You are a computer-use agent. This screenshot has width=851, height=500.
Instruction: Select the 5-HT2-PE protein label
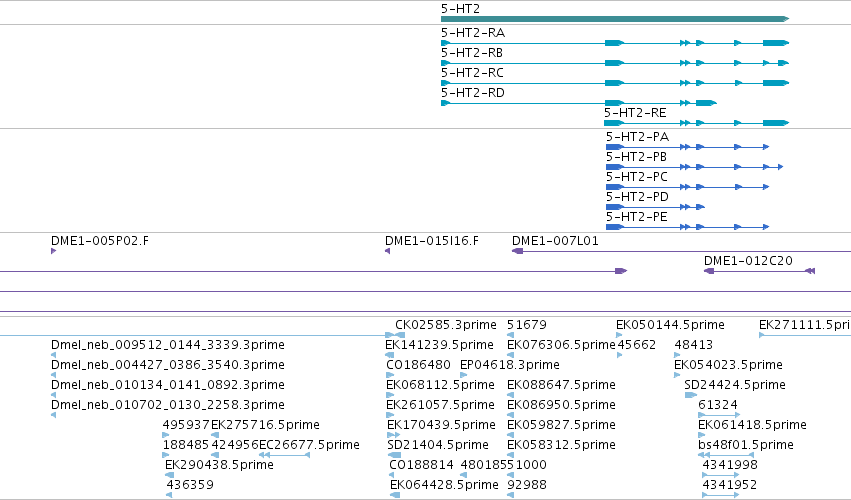tap(637, 218)
